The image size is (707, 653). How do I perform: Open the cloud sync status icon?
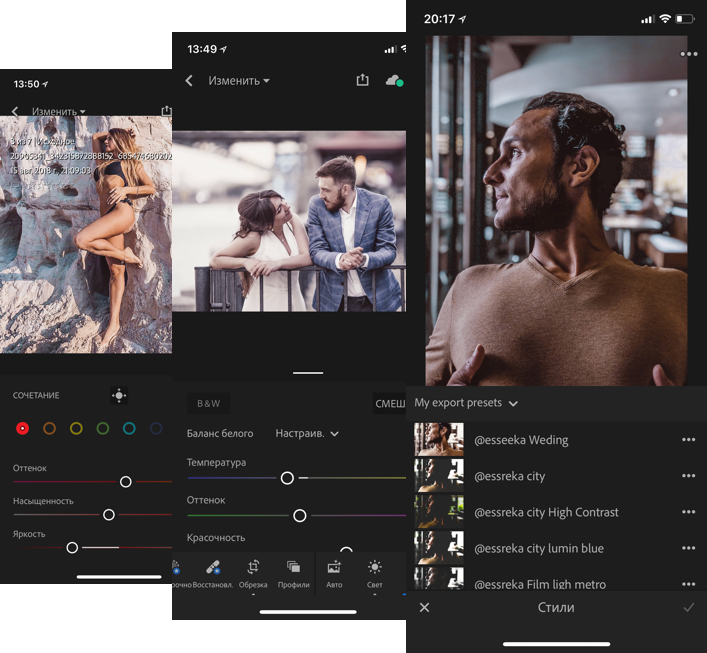point(394,81)
